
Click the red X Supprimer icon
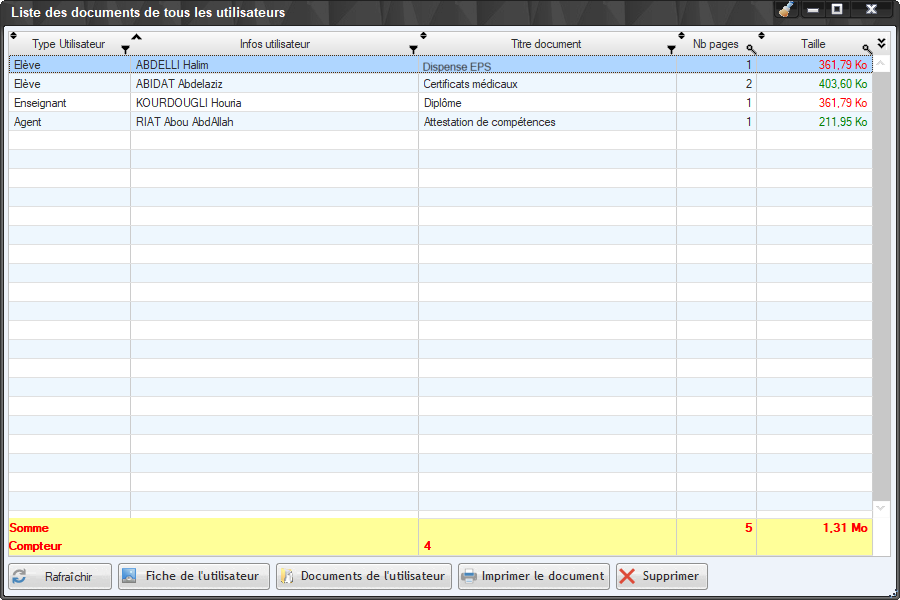[627, 576]
